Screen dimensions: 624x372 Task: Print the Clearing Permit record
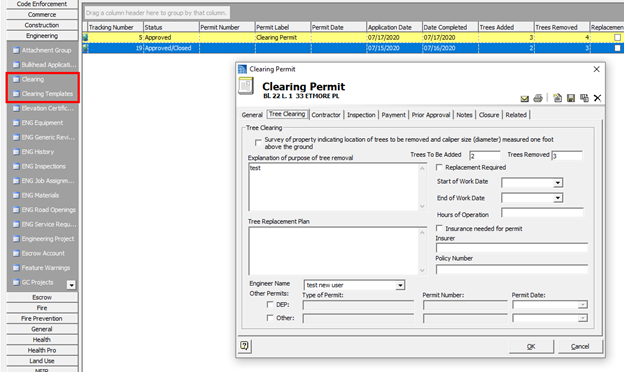click(x=538, y=98)
